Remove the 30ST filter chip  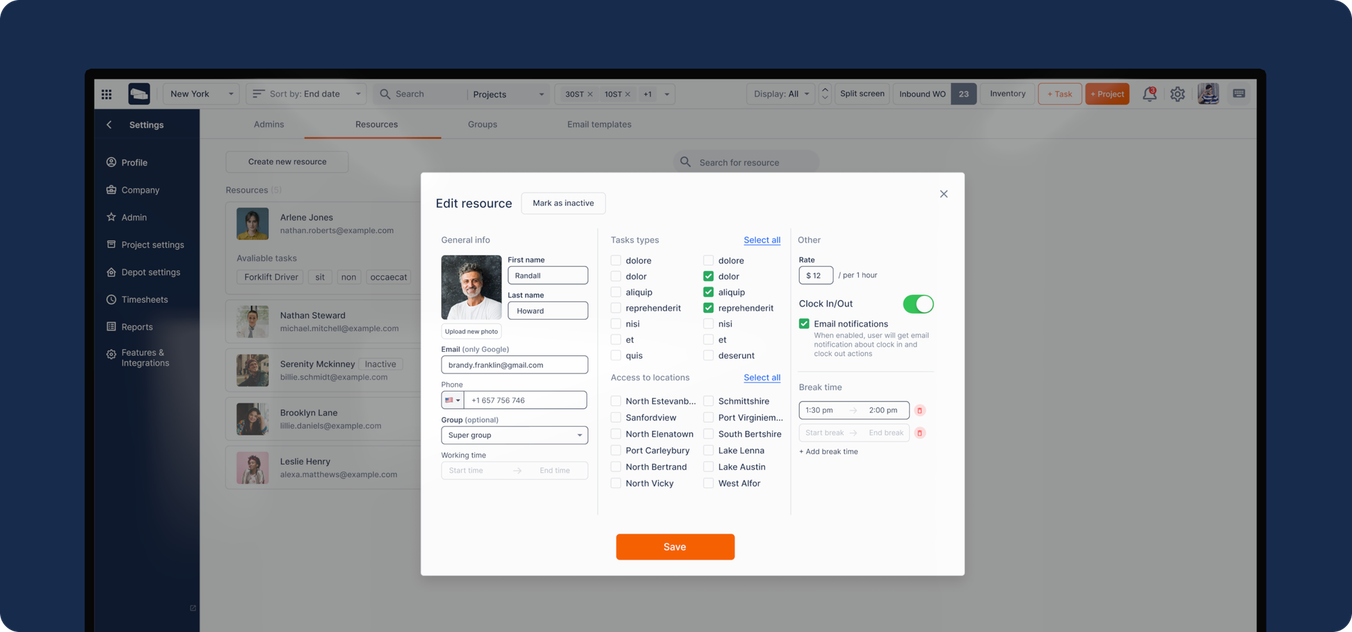(x=590, y=94)
